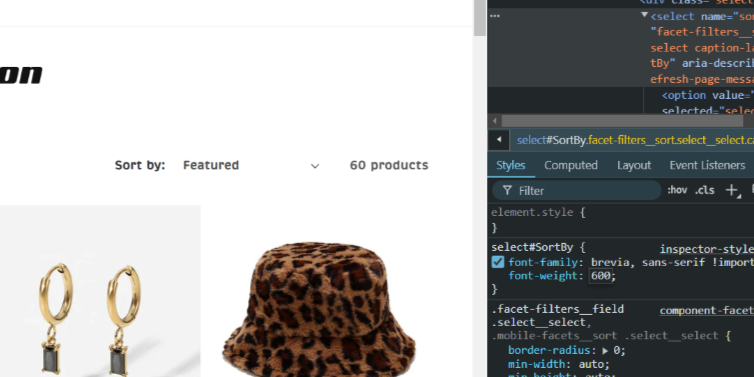Click the breadcrumb left scroll arrow
754x377 pixels.
pyautogui.click(x=499, y=140)
